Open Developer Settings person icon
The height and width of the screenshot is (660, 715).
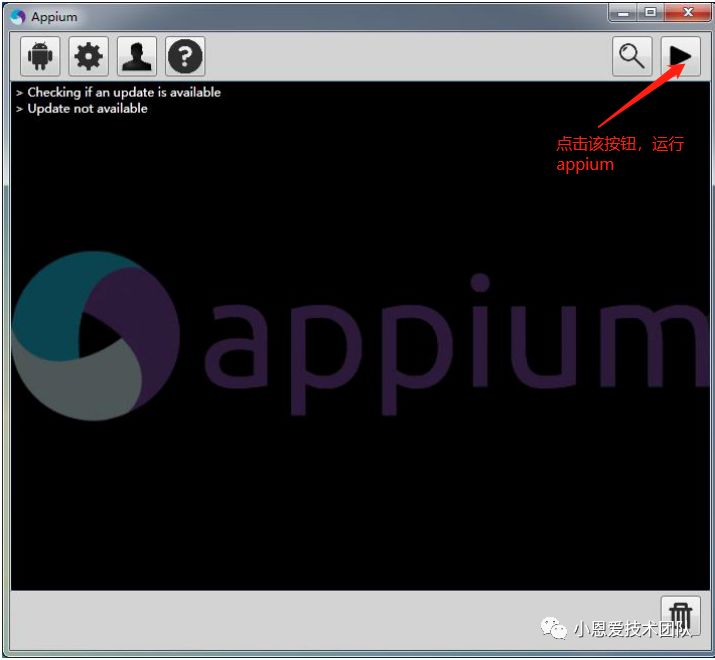click(137, 56)
